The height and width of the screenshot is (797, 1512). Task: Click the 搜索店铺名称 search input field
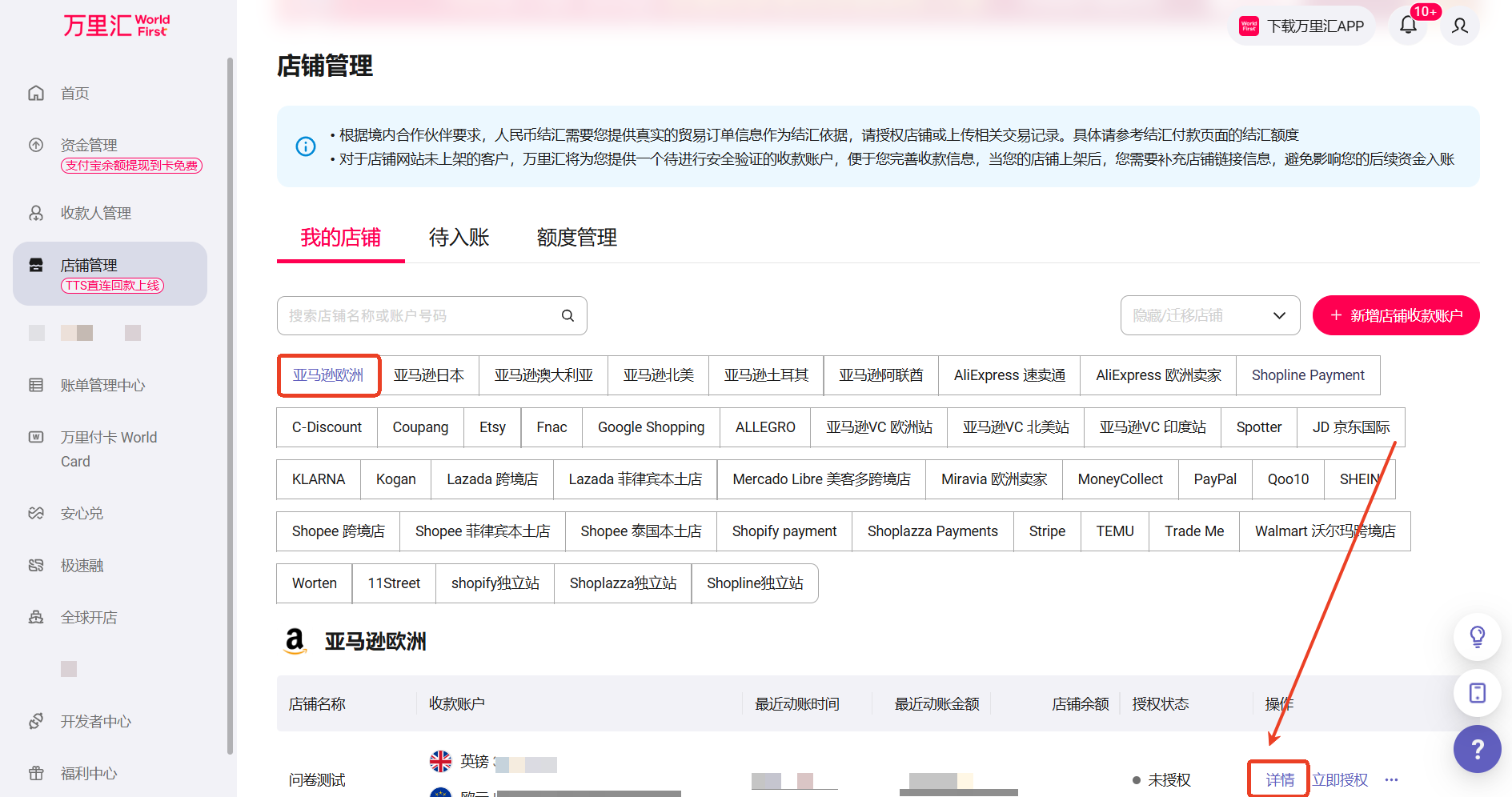coord(420,316)
